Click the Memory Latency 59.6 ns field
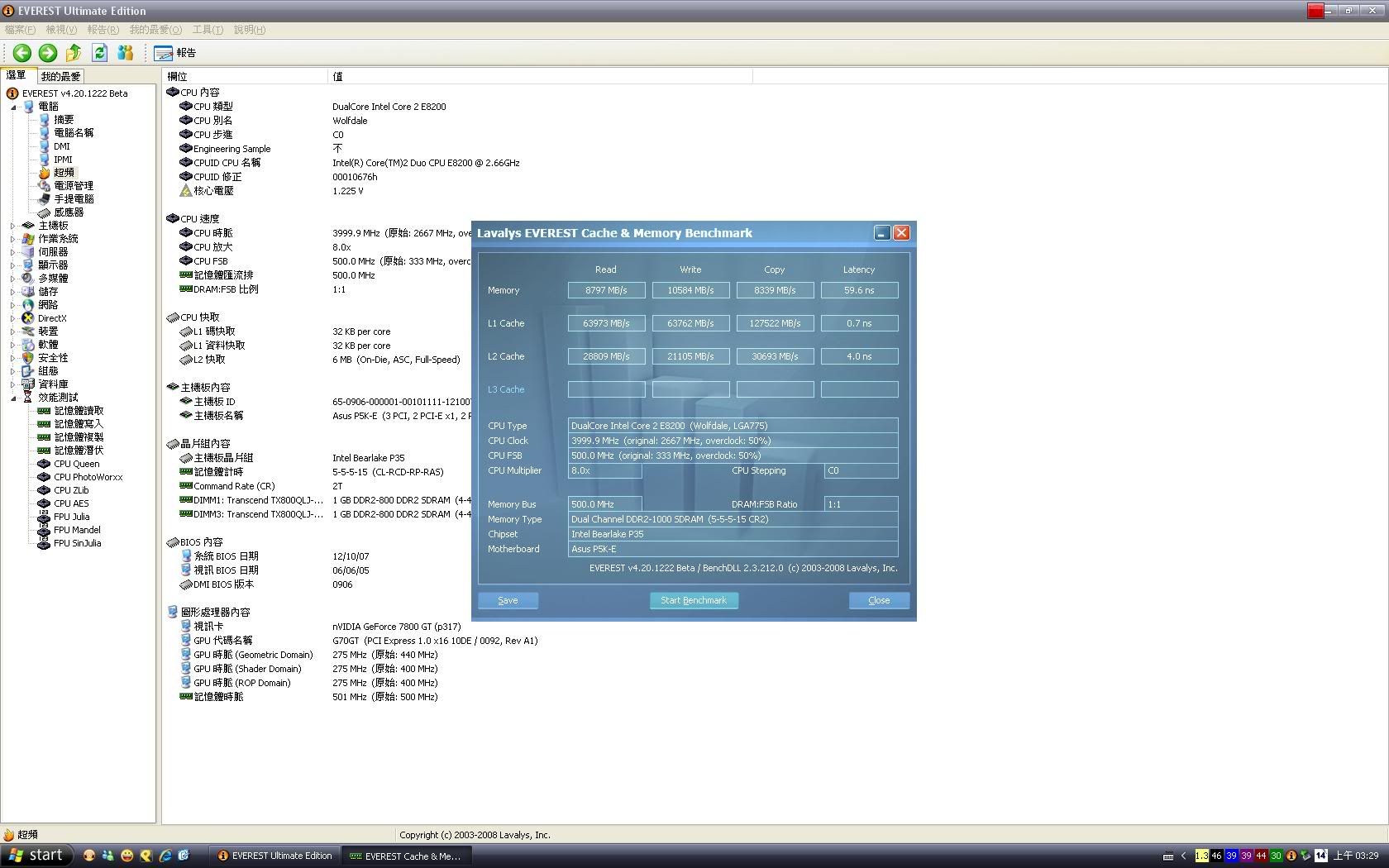Image resolution: width=1389 pixels, height=868 pixels. (859, 290)
